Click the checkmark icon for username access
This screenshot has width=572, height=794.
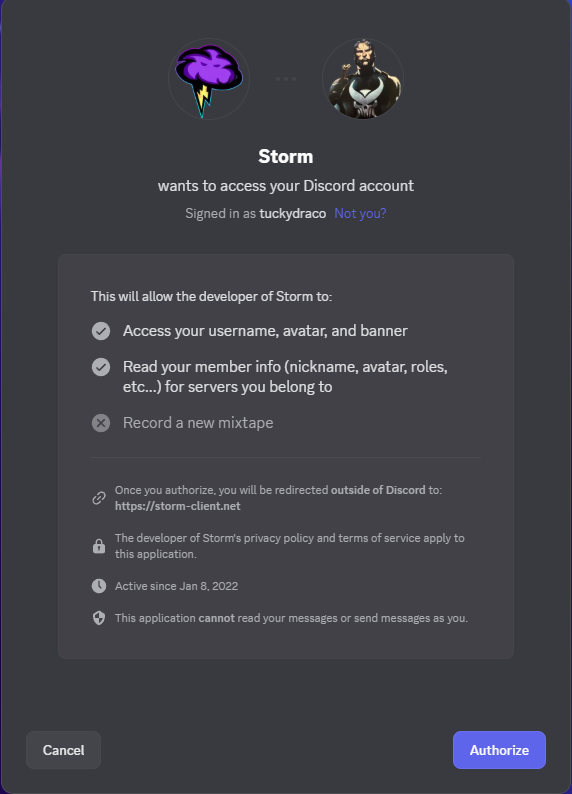[x=101, y=331]
